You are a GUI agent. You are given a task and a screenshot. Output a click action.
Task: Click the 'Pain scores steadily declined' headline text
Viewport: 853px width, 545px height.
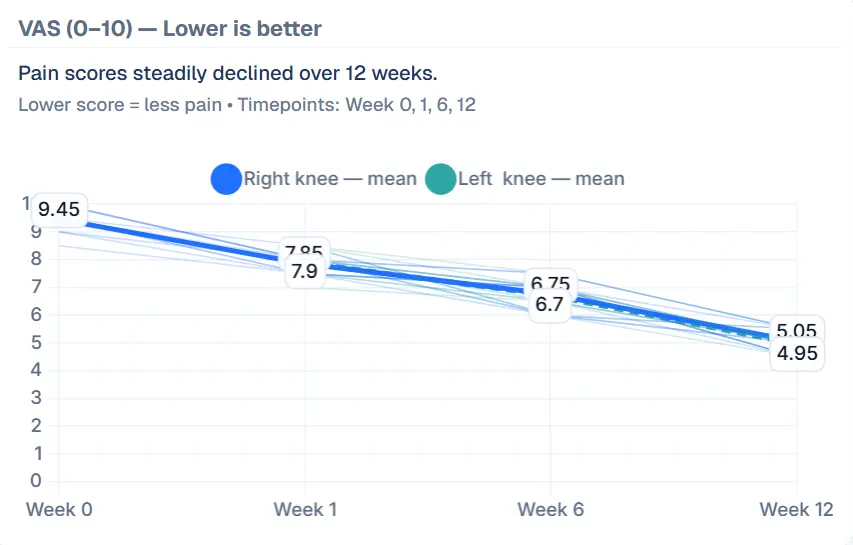(x=228, y=74)
